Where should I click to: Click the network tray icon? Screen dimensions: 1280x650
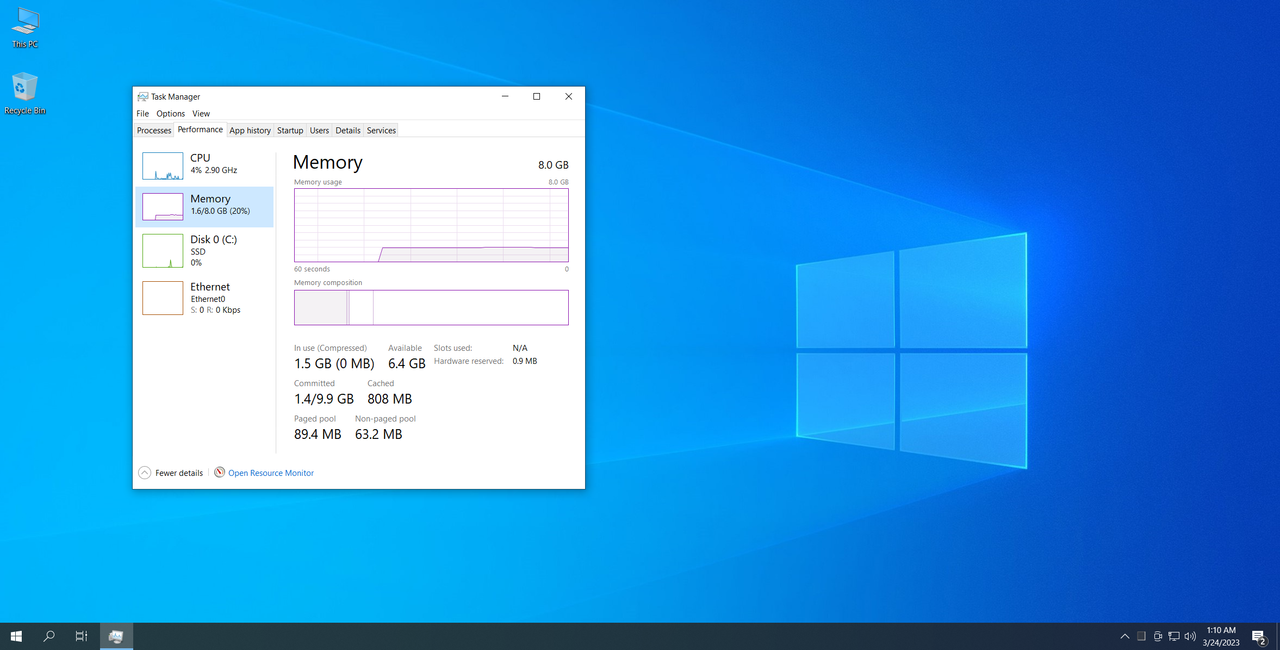click(1174, 636)
